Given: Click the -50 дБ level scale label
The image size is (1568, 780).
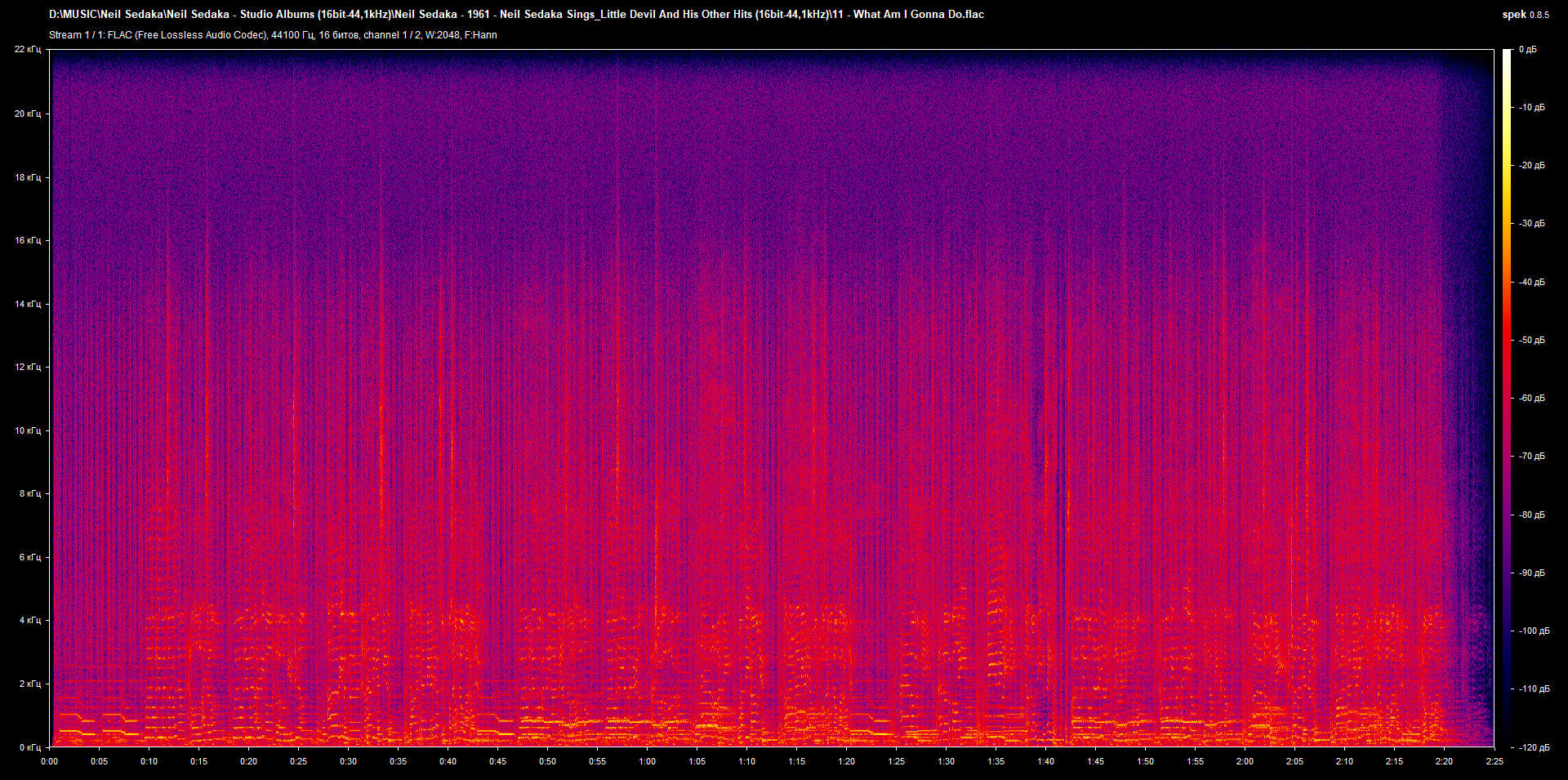Looking at the screenshot, I should (x=1532, y=340).
